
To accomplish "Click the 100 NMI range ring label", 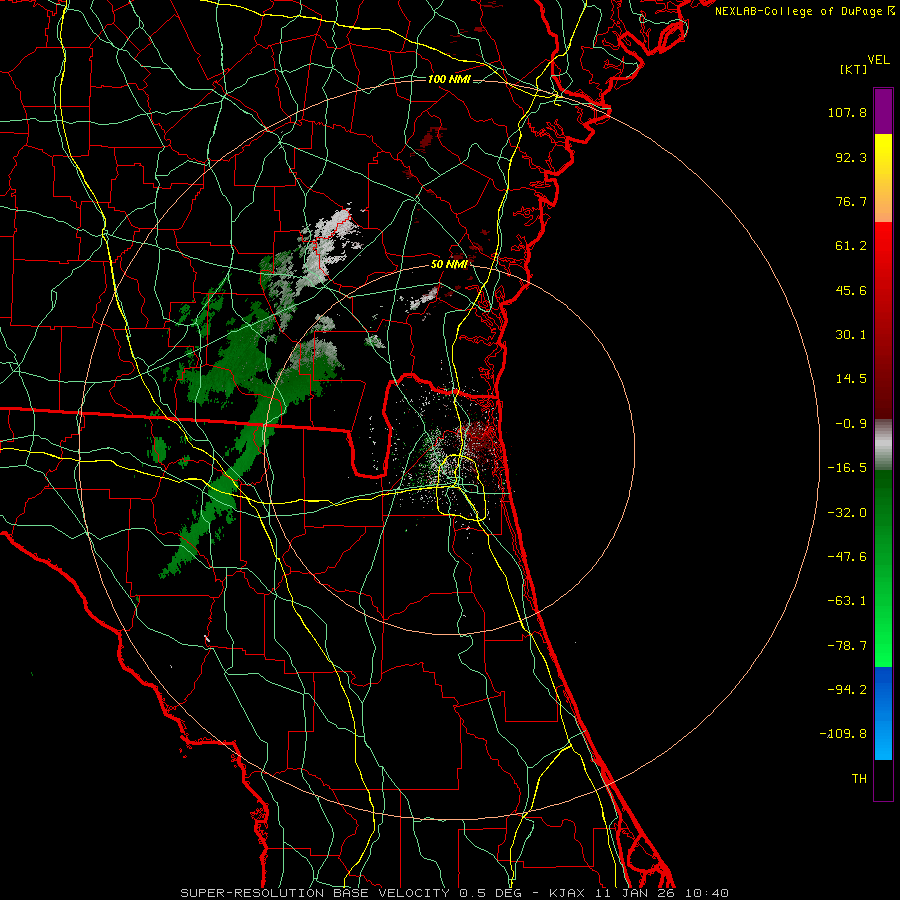I will tap(449, 79).
